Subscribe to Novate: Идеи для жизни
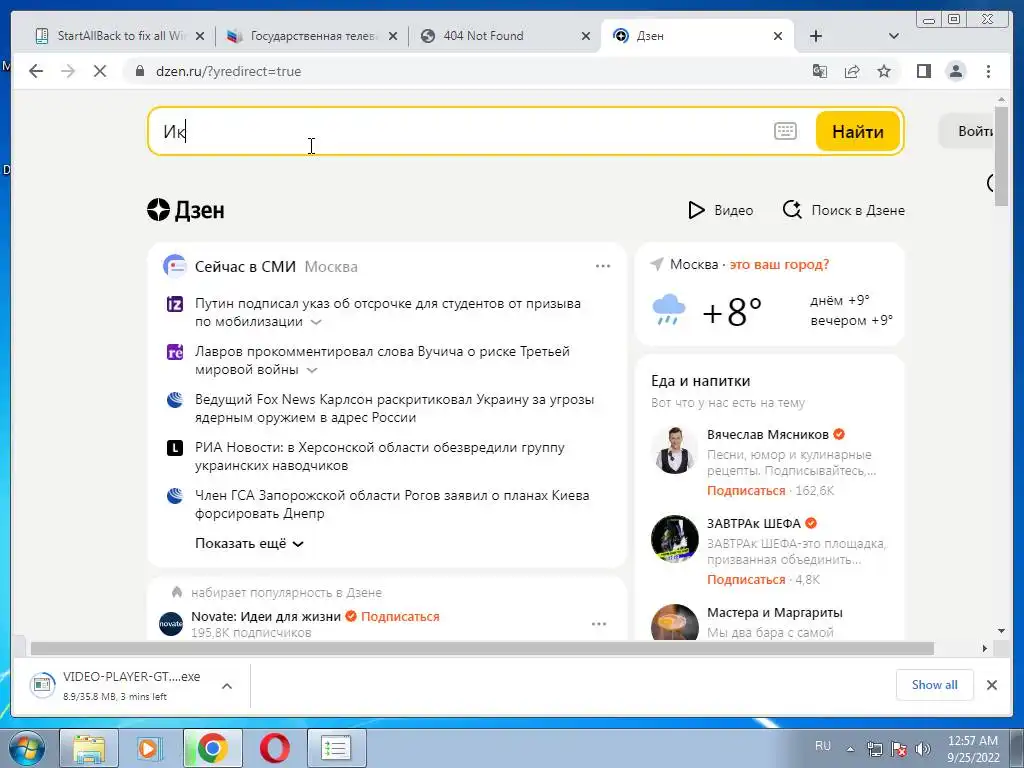1024x768 pixels. coord(400,616)
